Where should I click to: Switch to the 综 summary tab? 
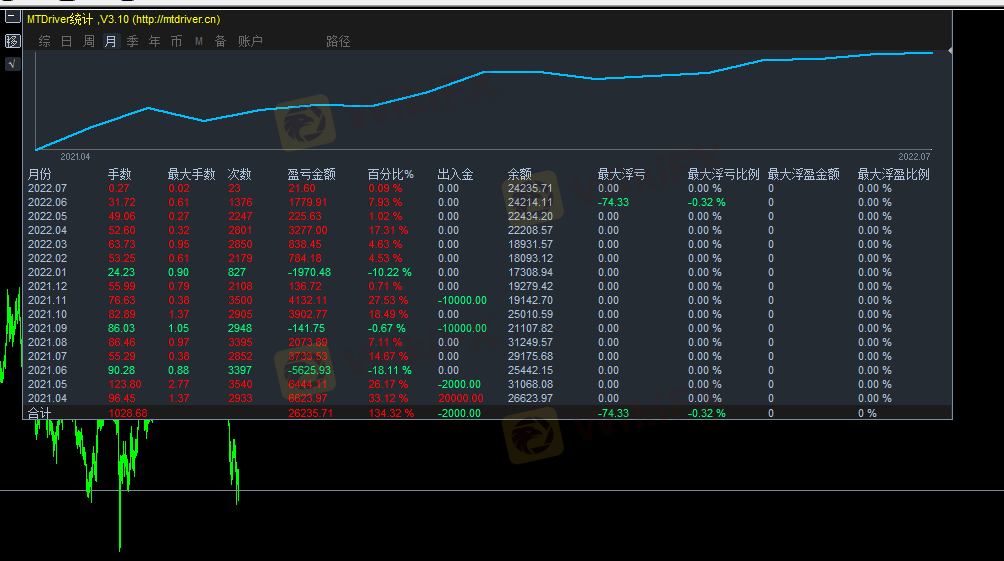[44, 41]
